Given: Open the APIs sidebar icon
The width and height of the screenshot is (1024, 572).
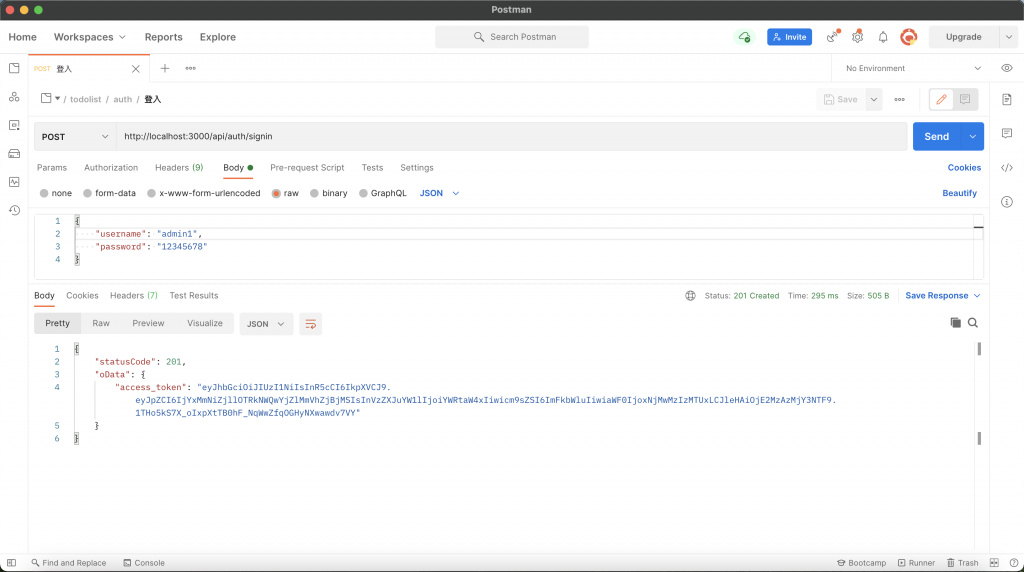Looking at the screenshot, I should pyautogui.click(x=14, y=97).
